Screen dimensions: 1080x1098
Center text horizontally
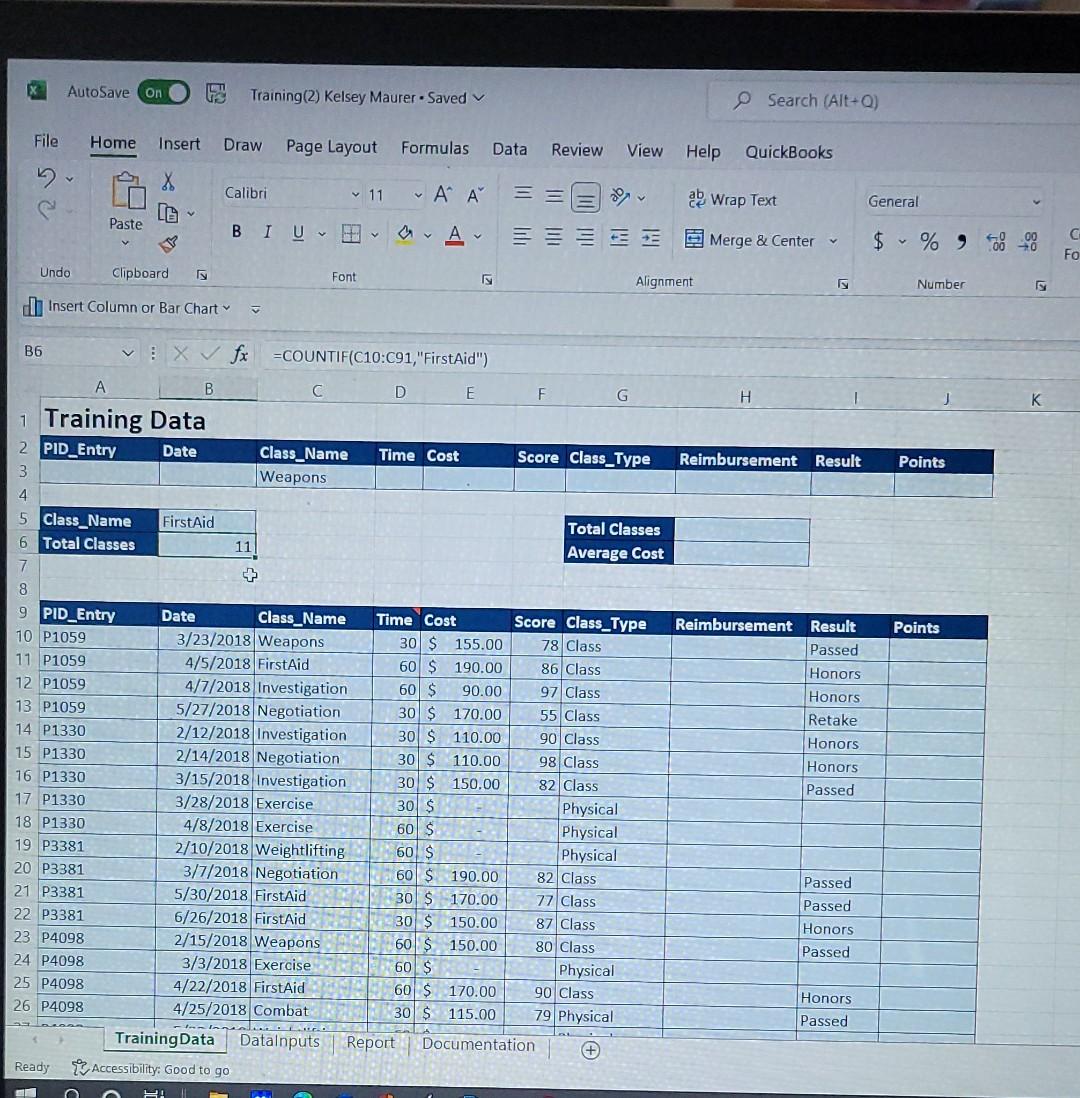[553, 237]
